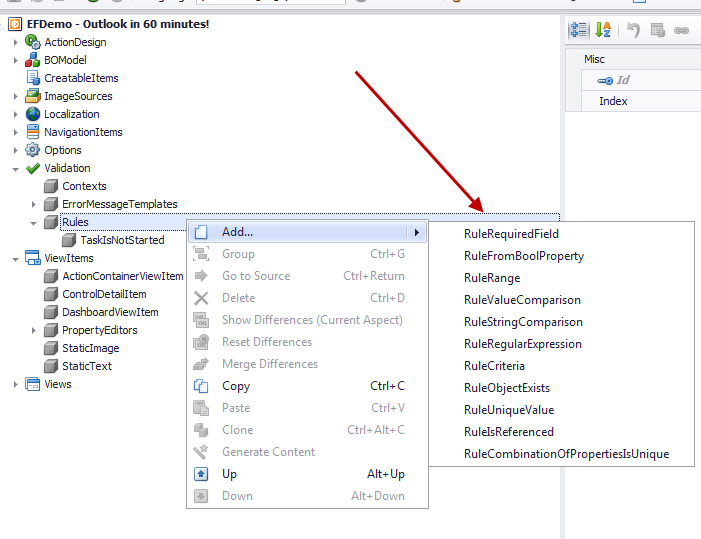This screenshot has height=539, width=701.
Task: Click the undo arrow icon in property grid toolbar
Action: pyautogui.click(x=633, y=30)
